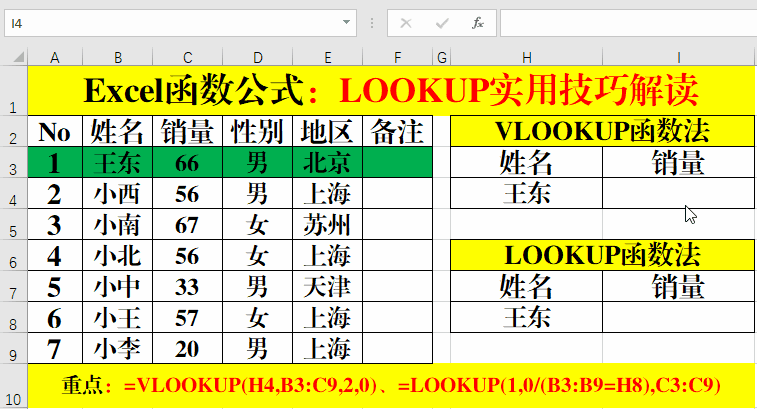Click the Enter checkmark icon in formula bar

point(442,23)
